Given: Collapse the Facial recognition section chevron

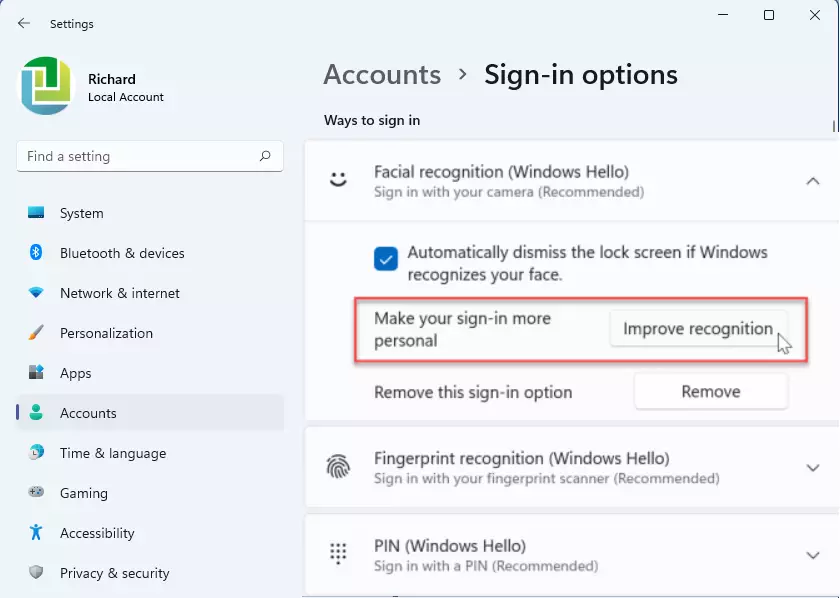Looking at the screenshot, I should point(813,181).
